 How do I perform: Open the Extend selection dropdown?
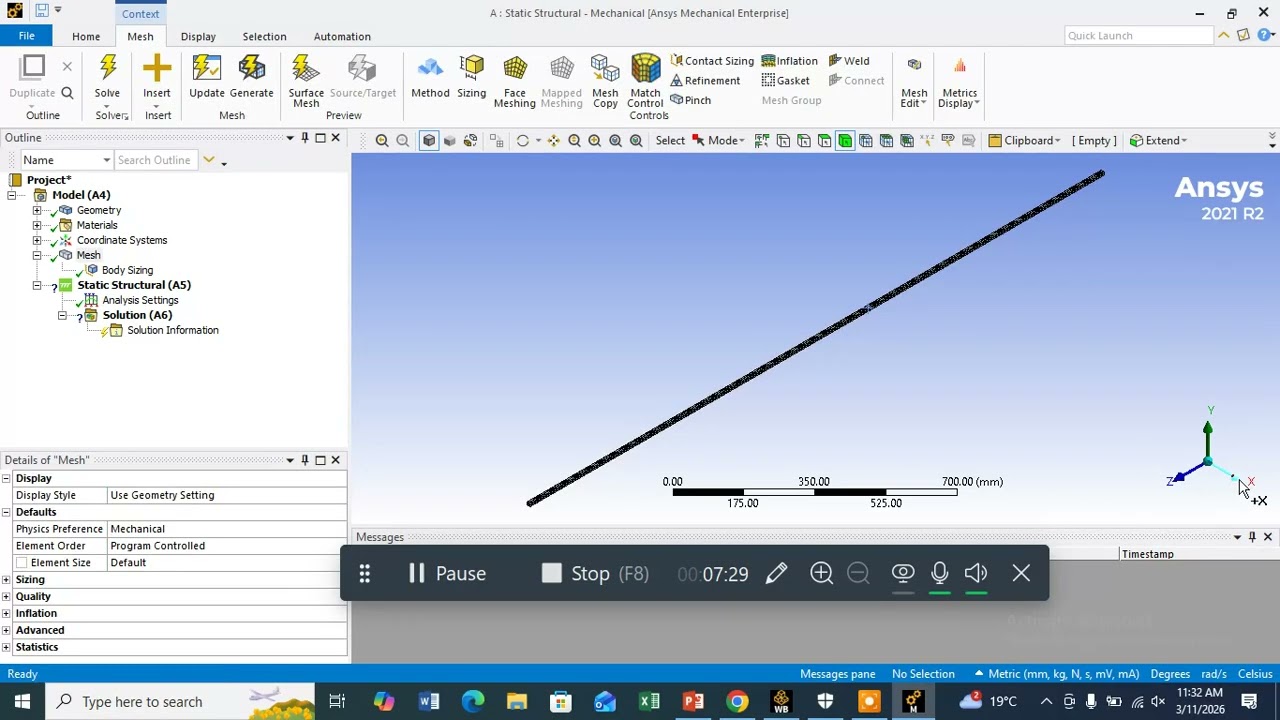(x=1158, y=141)
